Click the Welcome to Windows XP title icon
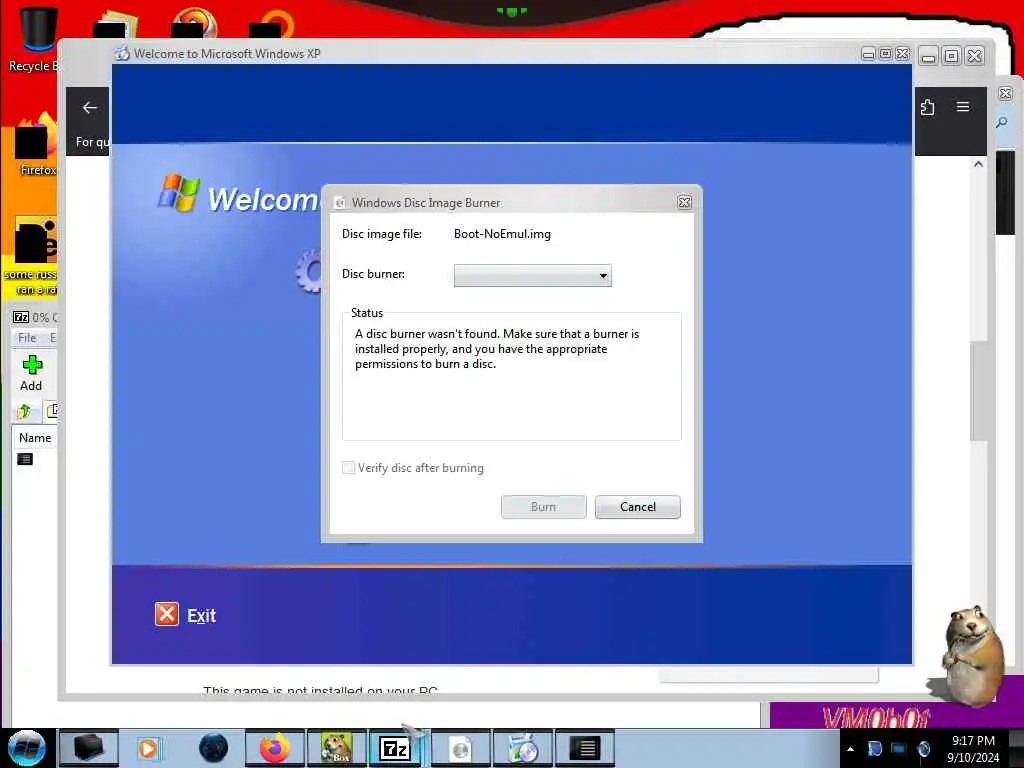This screenshot has height=768, width=1024. [122, 54]
